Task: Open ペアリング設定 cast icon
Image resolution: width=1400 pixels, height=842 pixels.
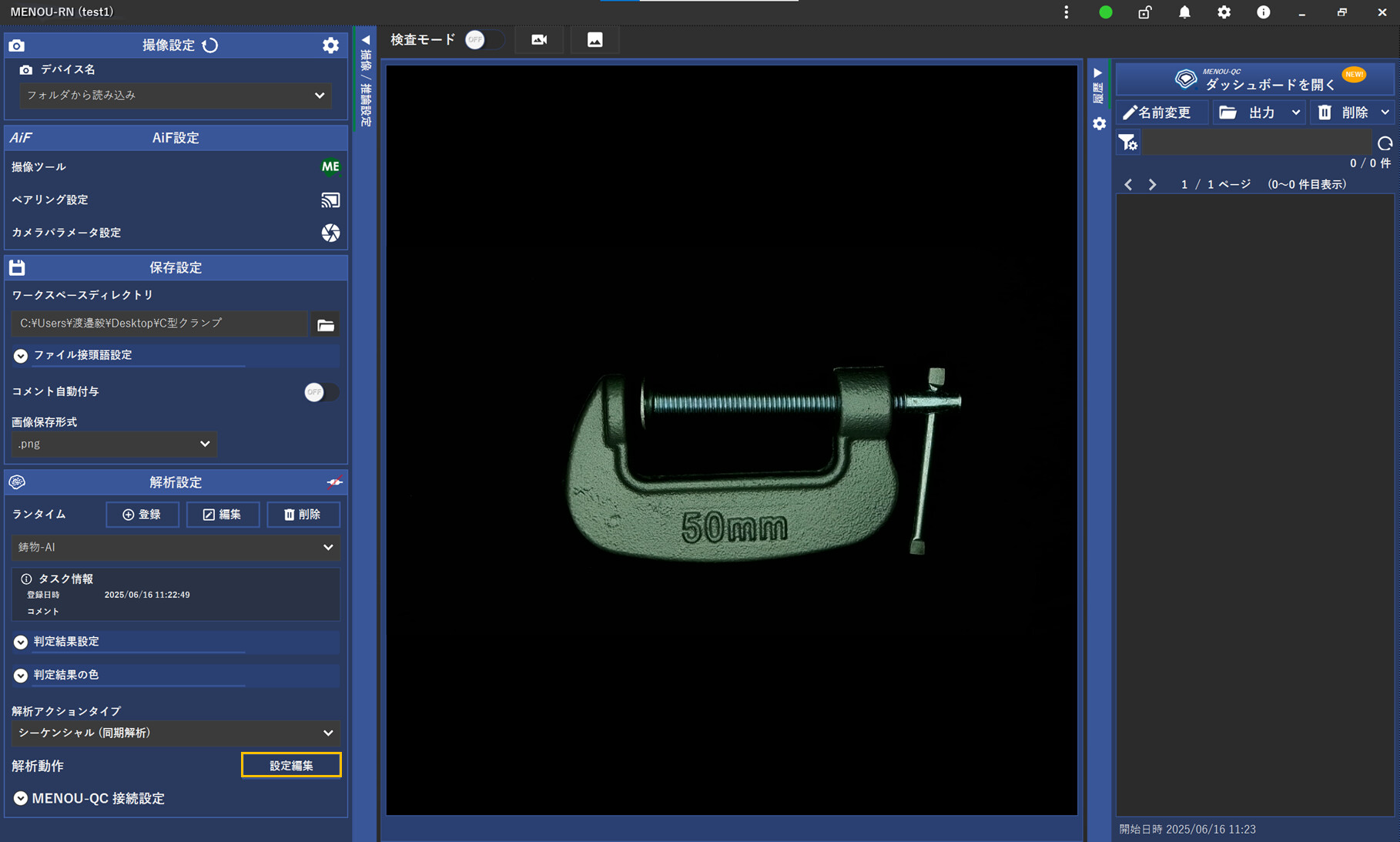Action: [x=330, y=200]
